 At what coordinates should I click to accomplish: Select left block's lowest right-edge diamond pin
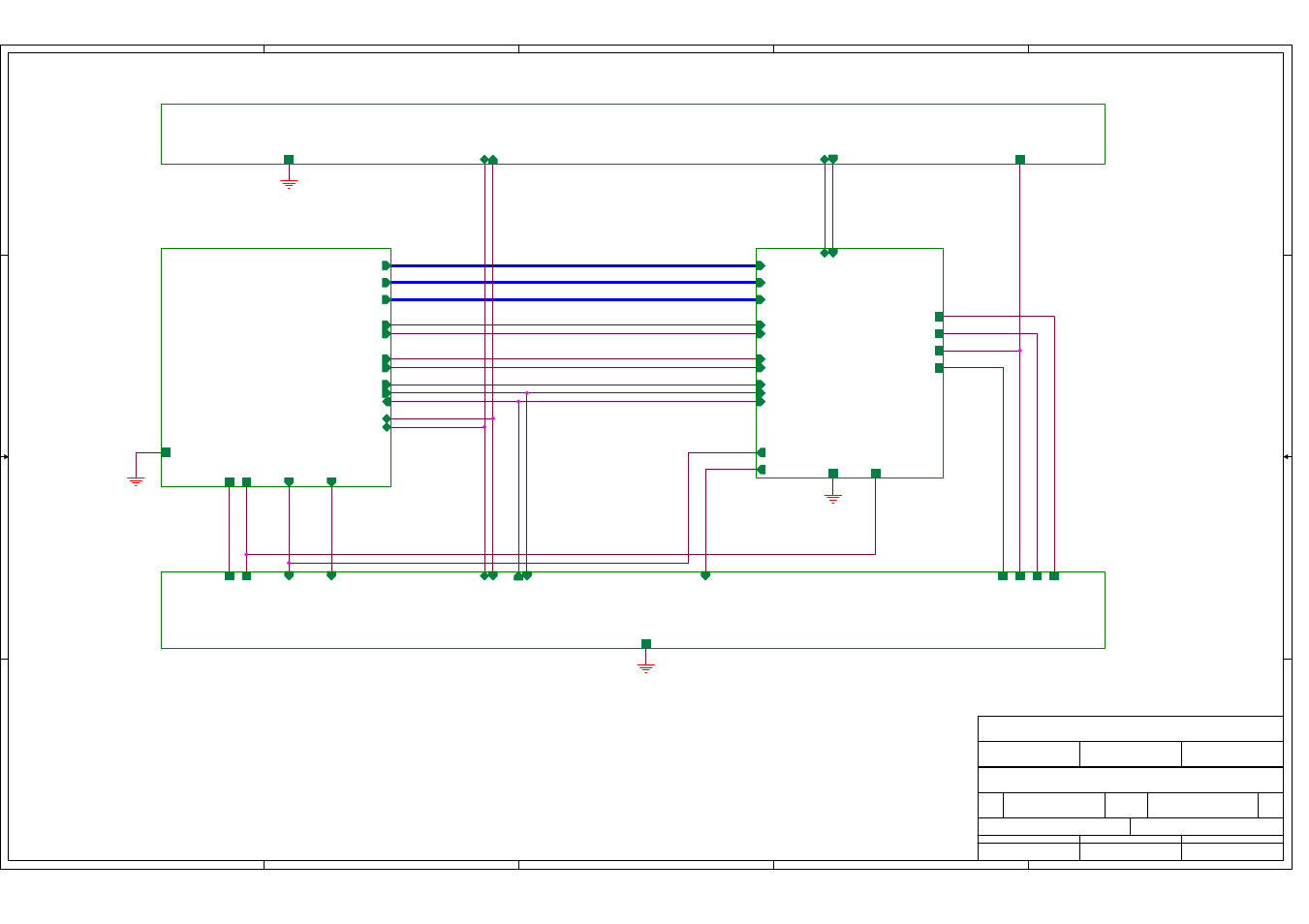tap(387, 427)
